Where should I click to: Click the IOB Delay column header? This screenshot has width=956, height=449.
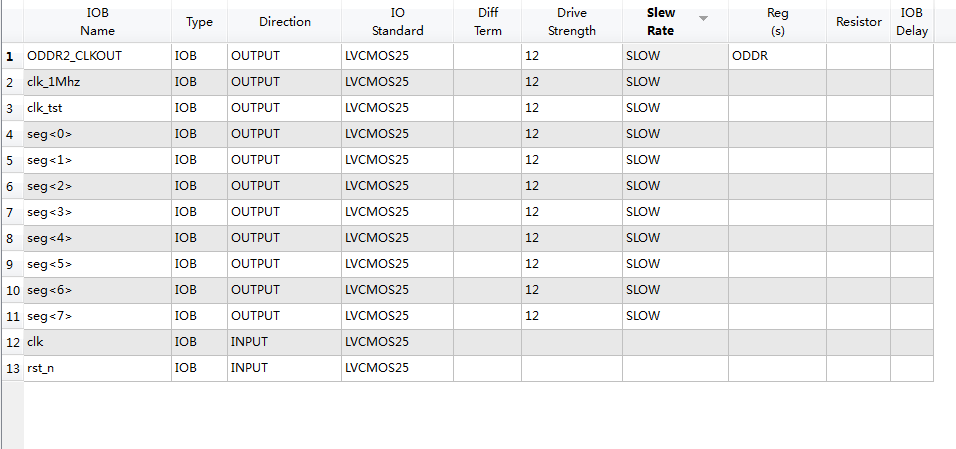911,22
